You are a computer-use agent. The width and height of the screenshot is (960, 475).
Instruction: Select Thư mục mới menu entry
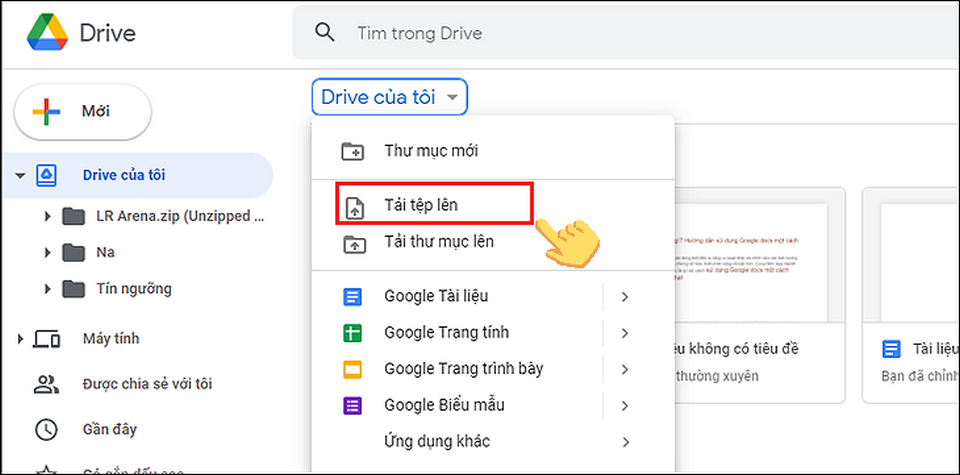click(x=430, y=151)
